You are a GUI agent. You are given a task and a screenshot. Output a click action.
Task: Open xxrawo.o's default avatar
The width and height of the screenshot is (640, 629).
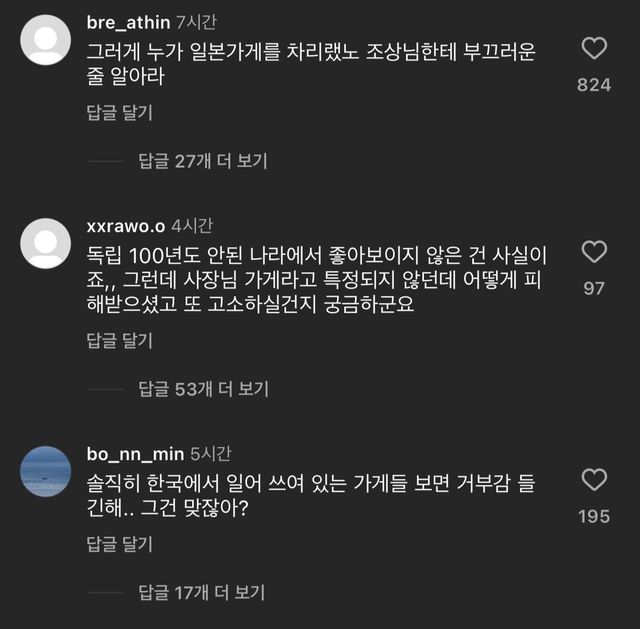(x=45, y=241)
